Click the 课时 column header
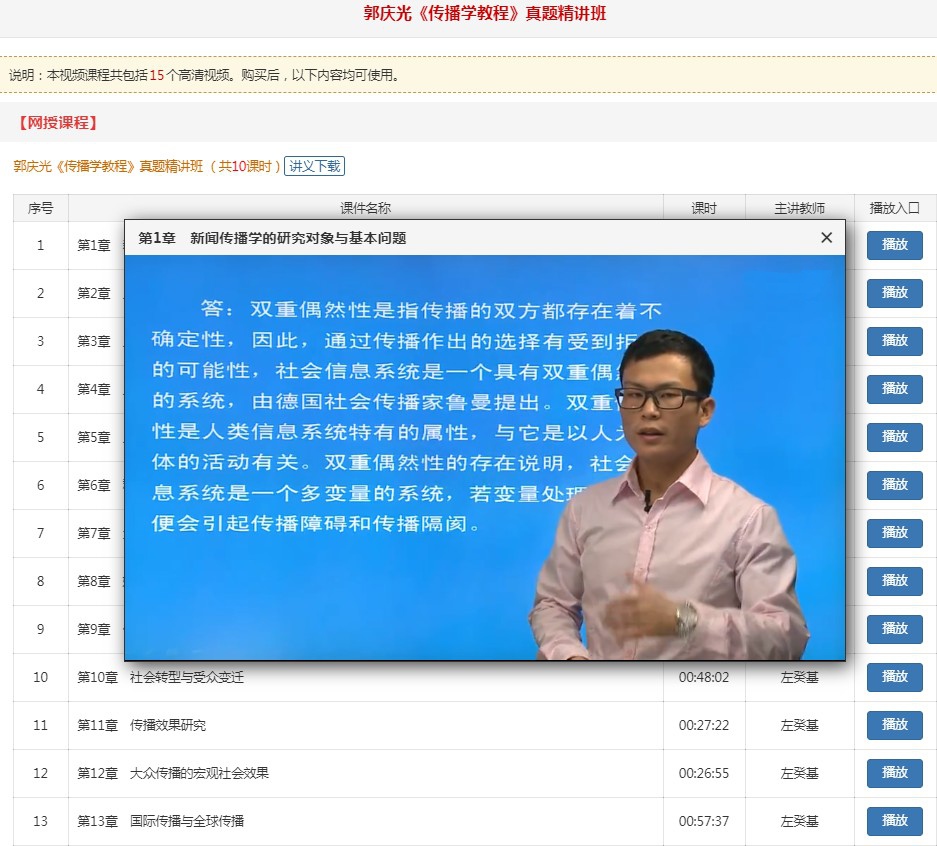The width and height of the screenshot is (937, 846). click(x=703, y=207)
